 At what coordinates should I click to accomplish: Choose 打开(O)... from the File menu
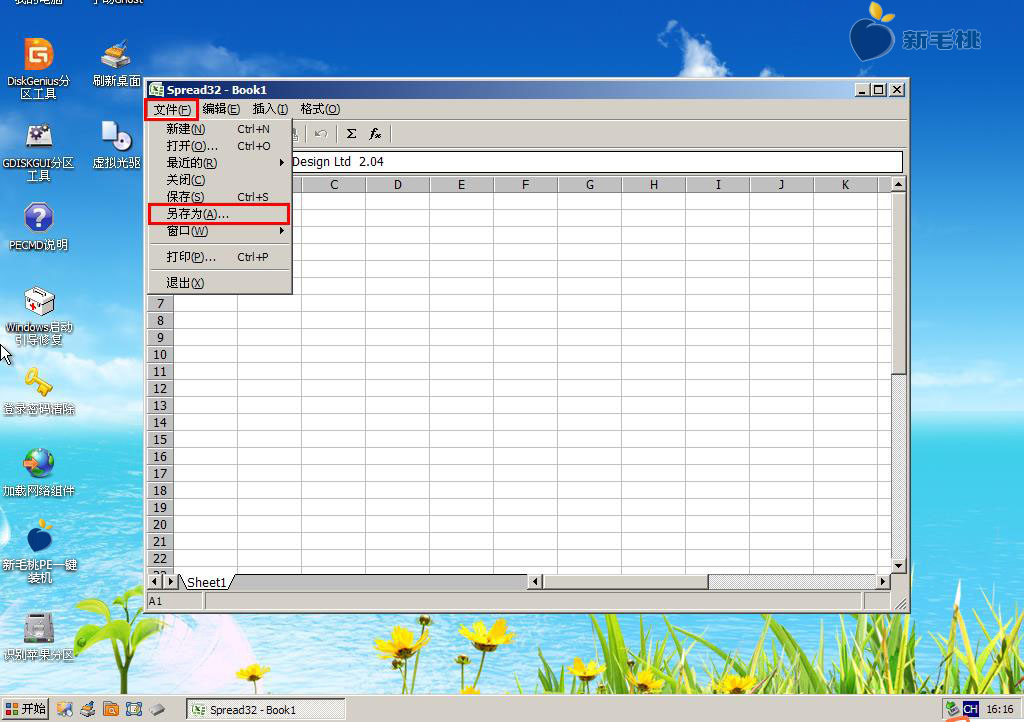point(219,146)
